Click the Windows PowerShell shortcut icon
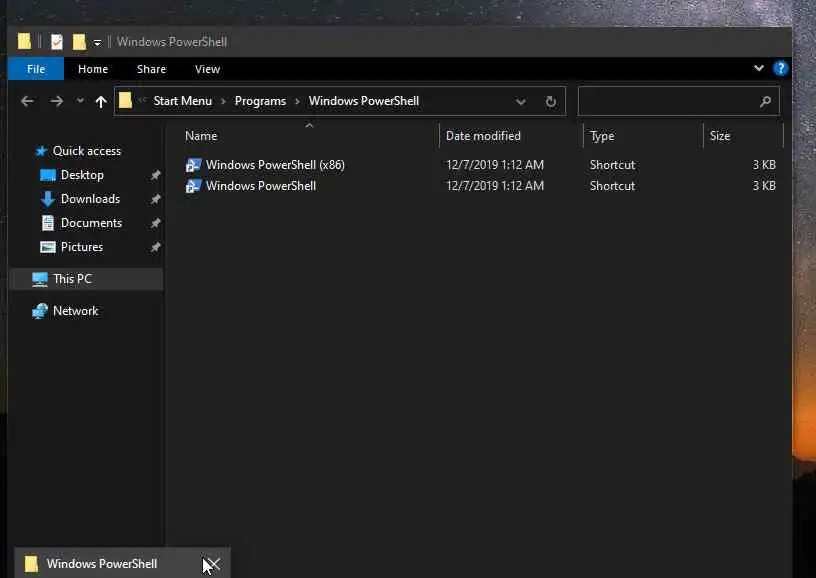Screen dimensions: 816x578 tap(193, 186)
